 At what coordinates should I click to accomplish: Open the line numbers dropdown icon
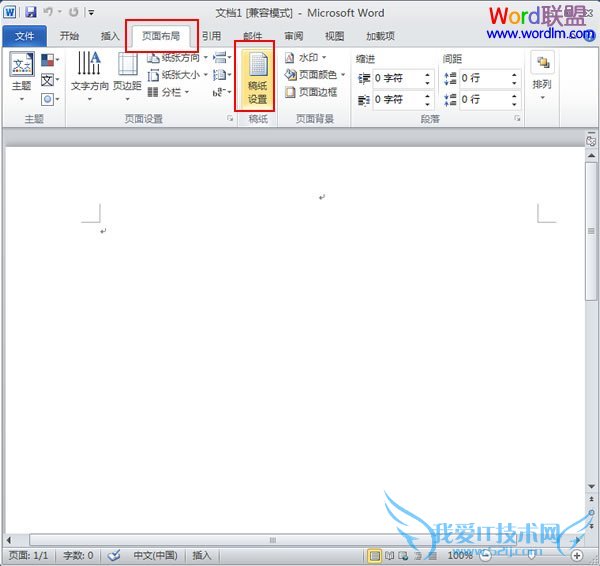pos(222,75)
